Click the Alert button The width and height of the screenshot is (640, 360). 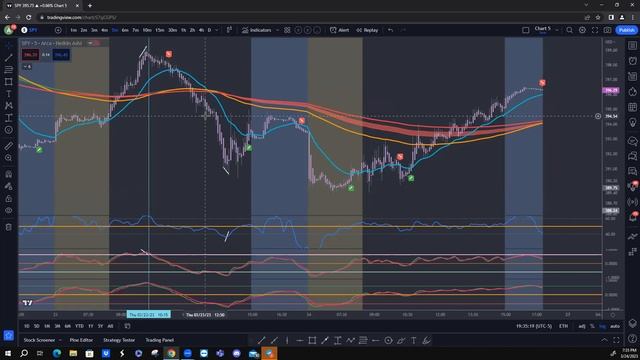pyautogui.click(x=340, y=30)
